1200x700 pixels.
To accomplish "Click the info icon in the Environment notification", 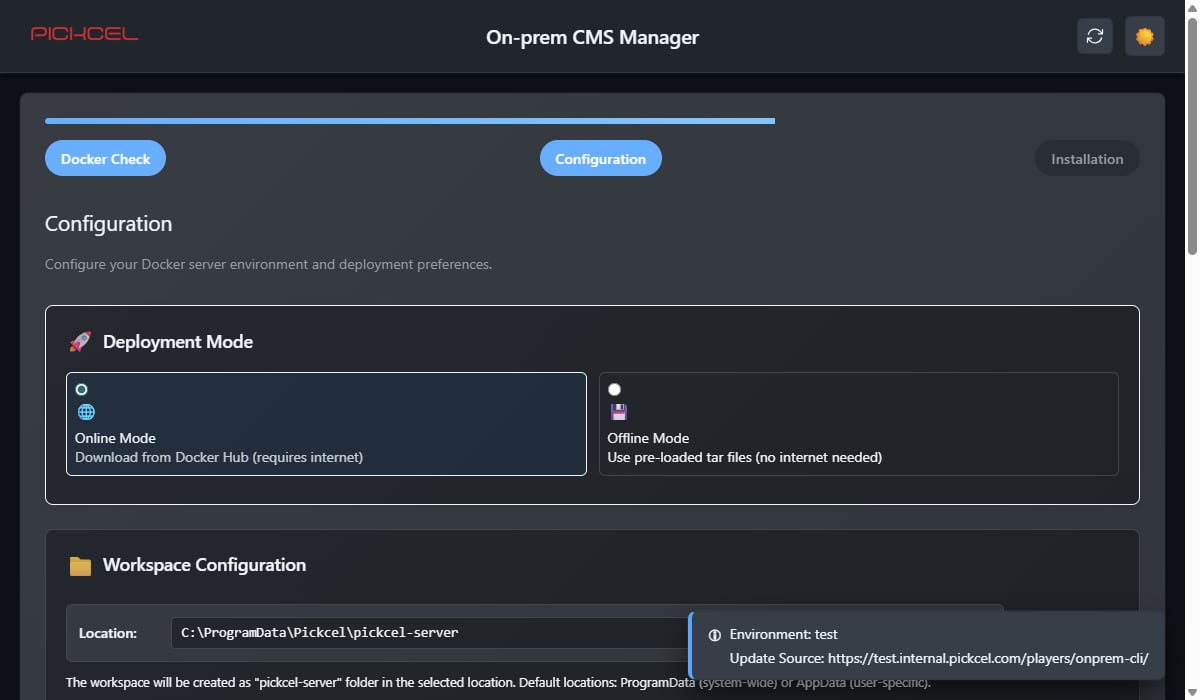I will point(715,635).
